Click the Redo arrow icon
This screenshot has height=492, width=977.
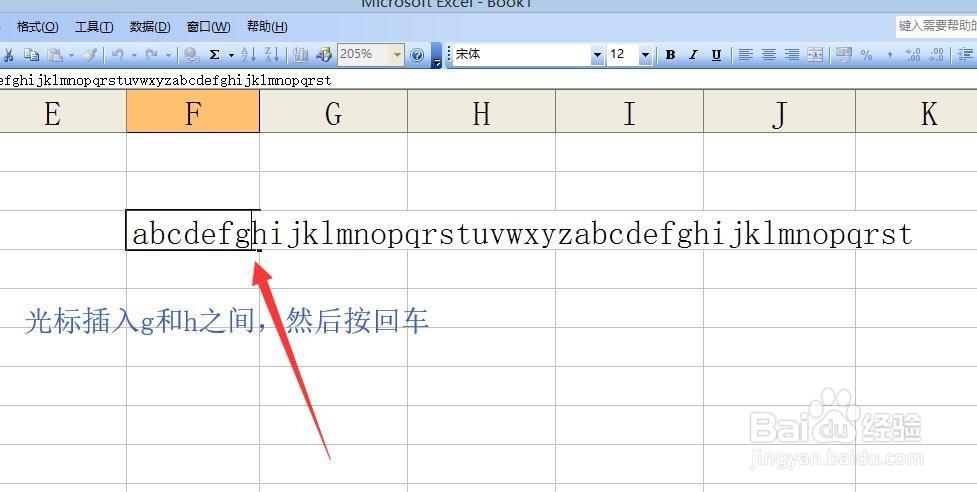pos(151,55)
